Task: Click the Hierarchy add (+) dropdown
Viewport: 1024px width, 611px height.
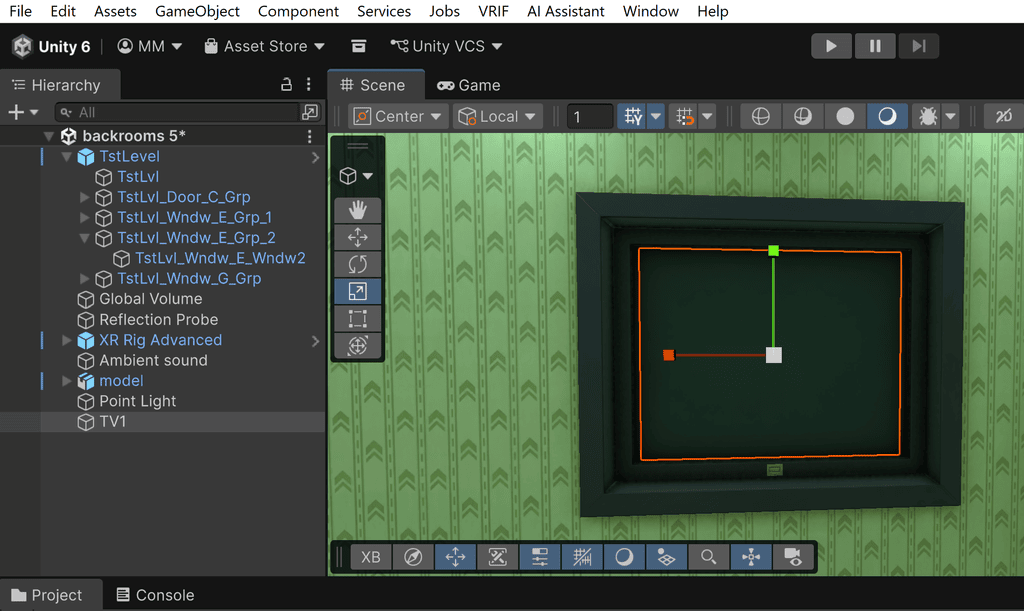Action: tap(23, 112)
